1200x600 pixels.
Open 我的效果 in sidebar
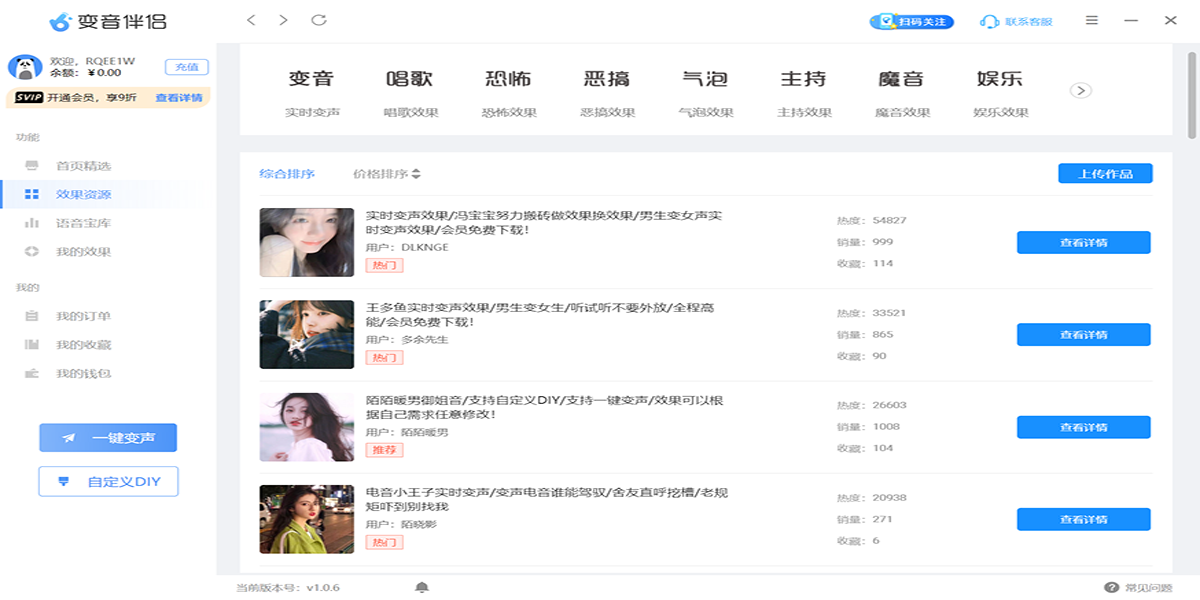(82, 252)
